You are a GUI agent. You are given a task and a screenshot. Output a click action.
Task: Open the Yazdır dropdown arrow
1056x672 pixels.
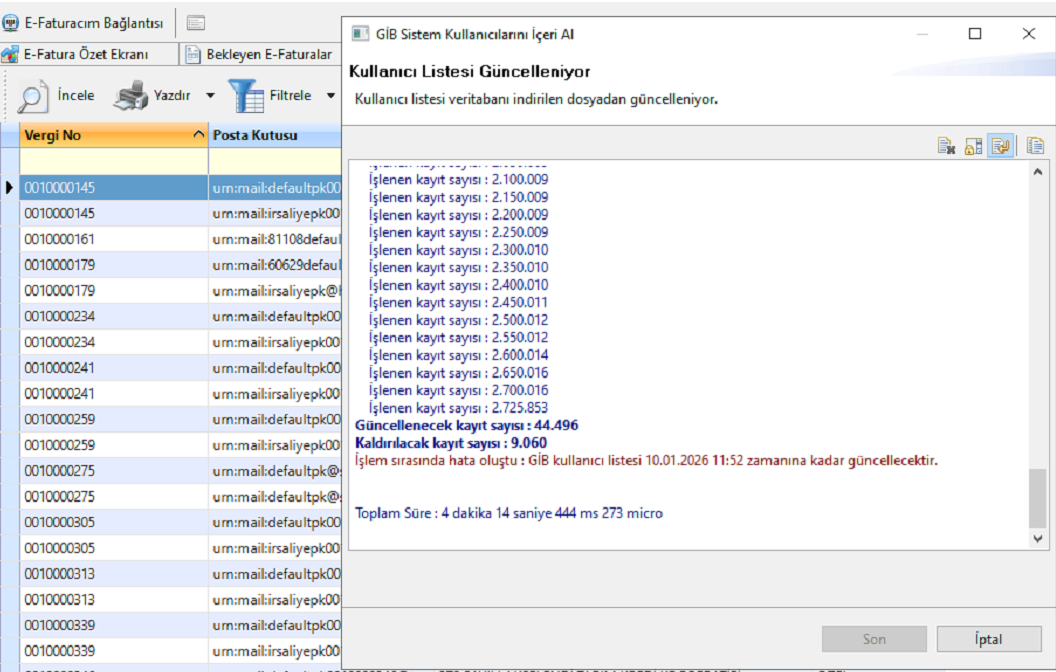point(210,96)
